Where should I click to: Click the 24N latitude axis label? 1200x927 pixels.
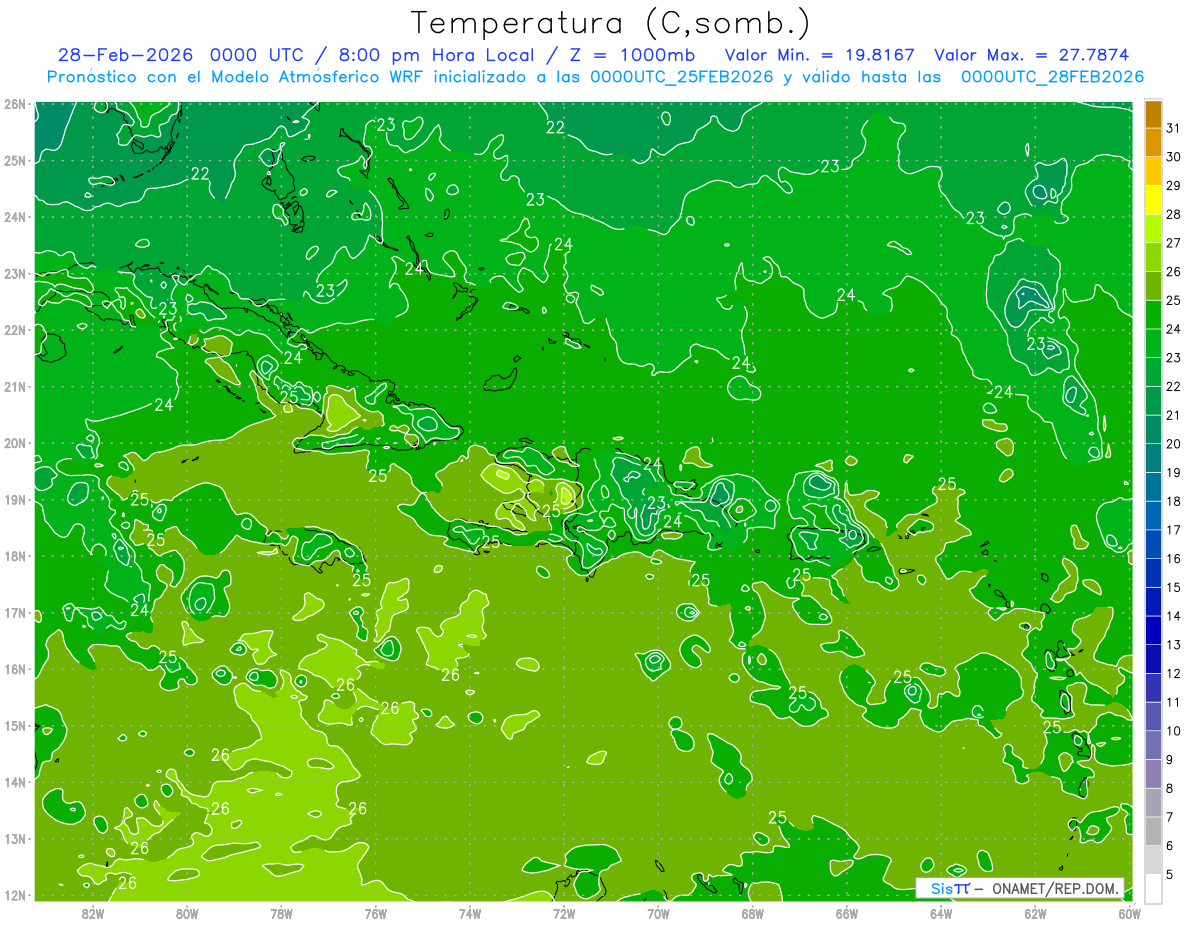(x=15, y=217)
